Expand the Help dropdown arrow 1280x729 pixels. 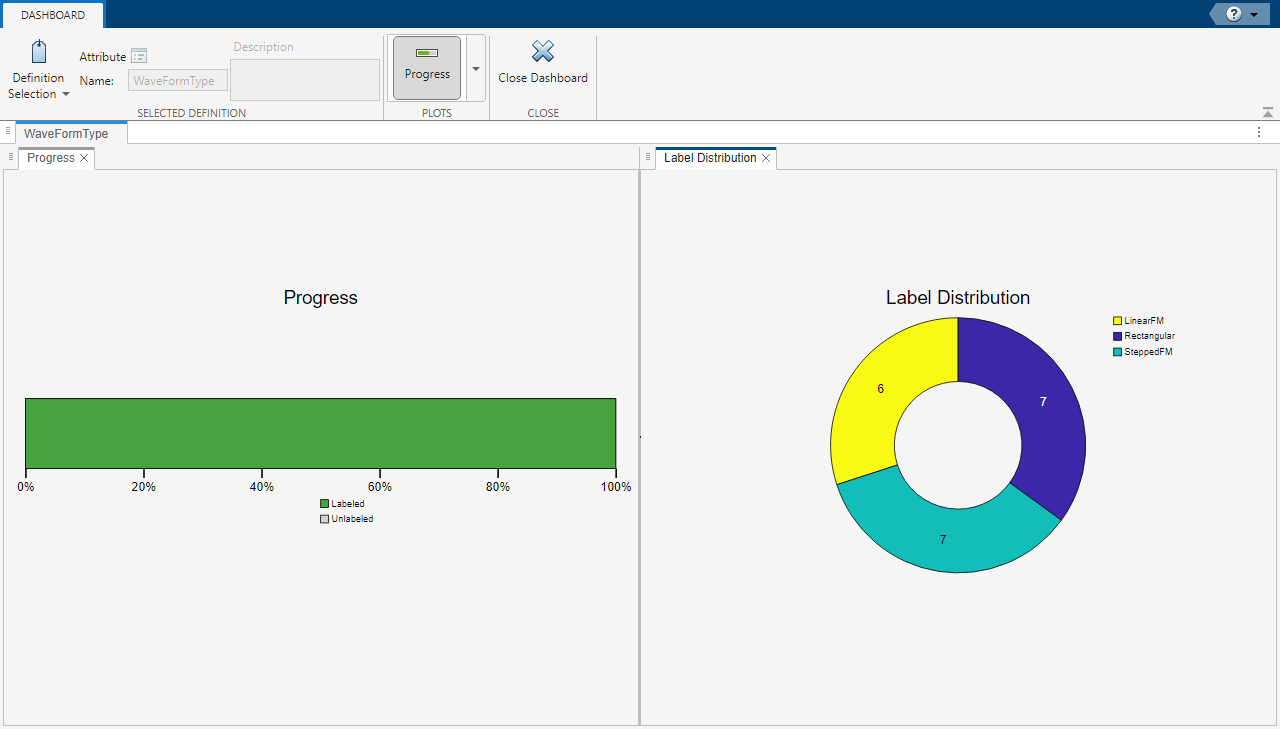[x=1254, y=15]
